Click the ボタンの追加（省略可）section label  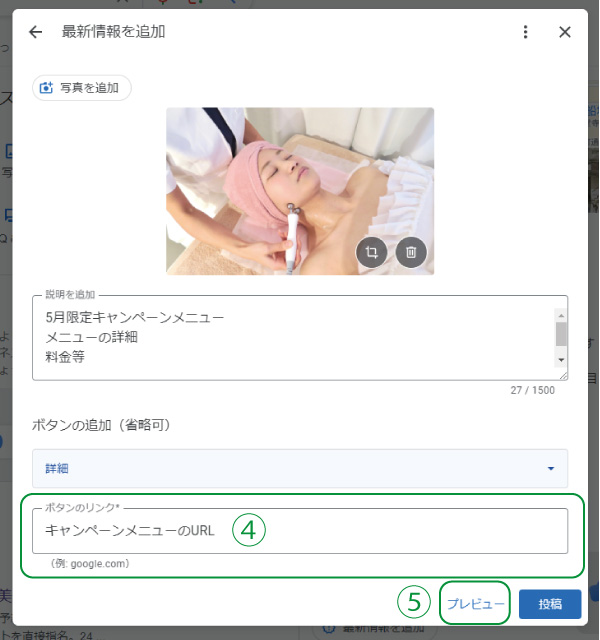tap(102, 425)
